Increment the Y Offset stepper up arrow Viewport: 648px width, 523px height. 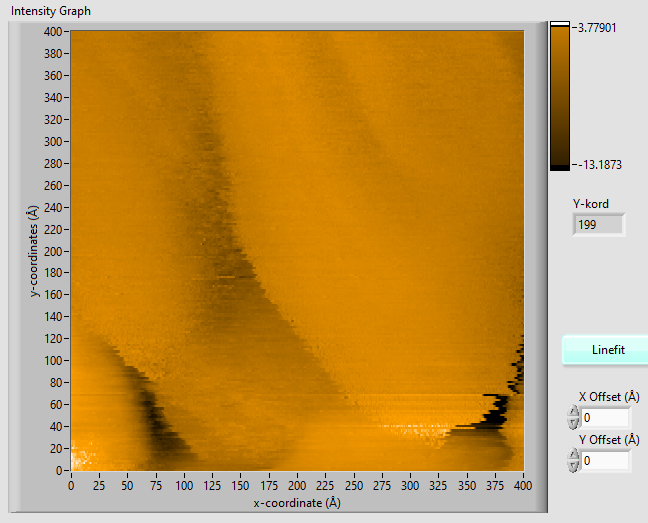pyautogui.click(x=573, y=454)
